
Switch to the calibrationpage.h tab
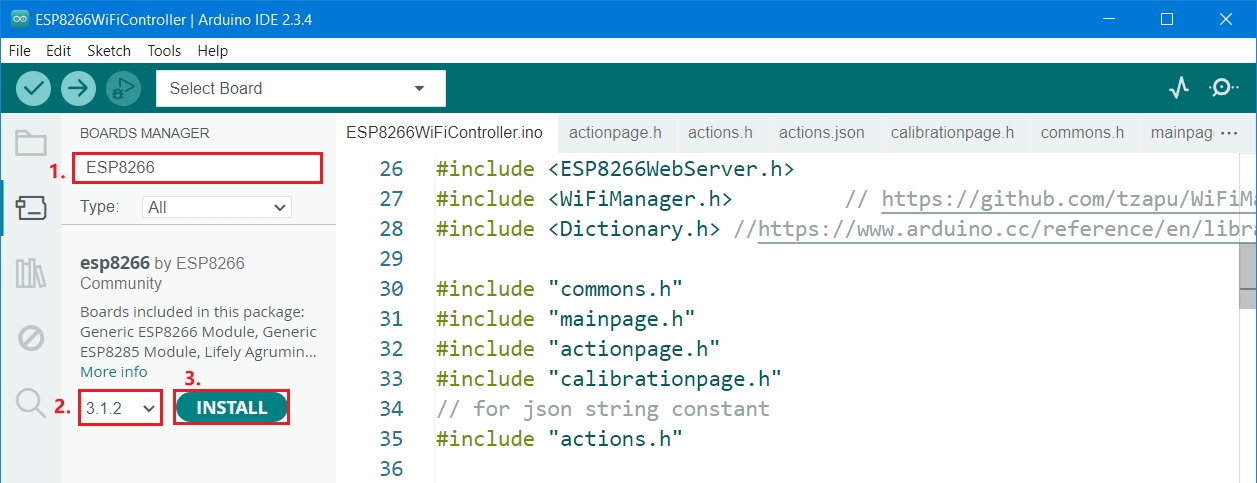[952, 132]
